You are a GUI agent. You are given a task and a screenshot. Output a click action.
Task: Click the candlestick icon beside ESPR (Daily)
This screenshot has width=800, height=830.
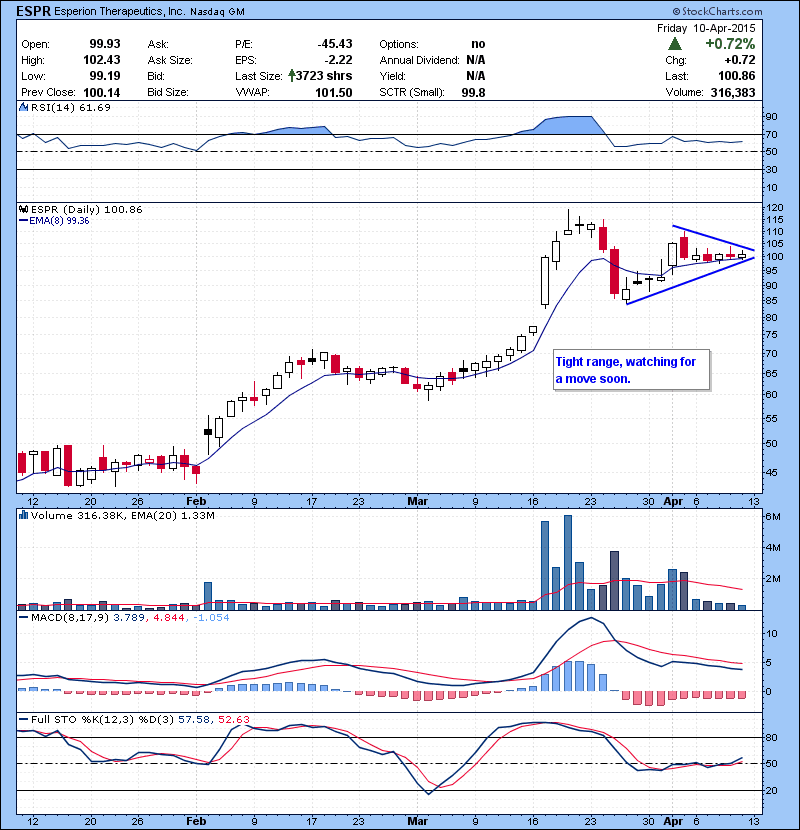[x=23, y=210]
